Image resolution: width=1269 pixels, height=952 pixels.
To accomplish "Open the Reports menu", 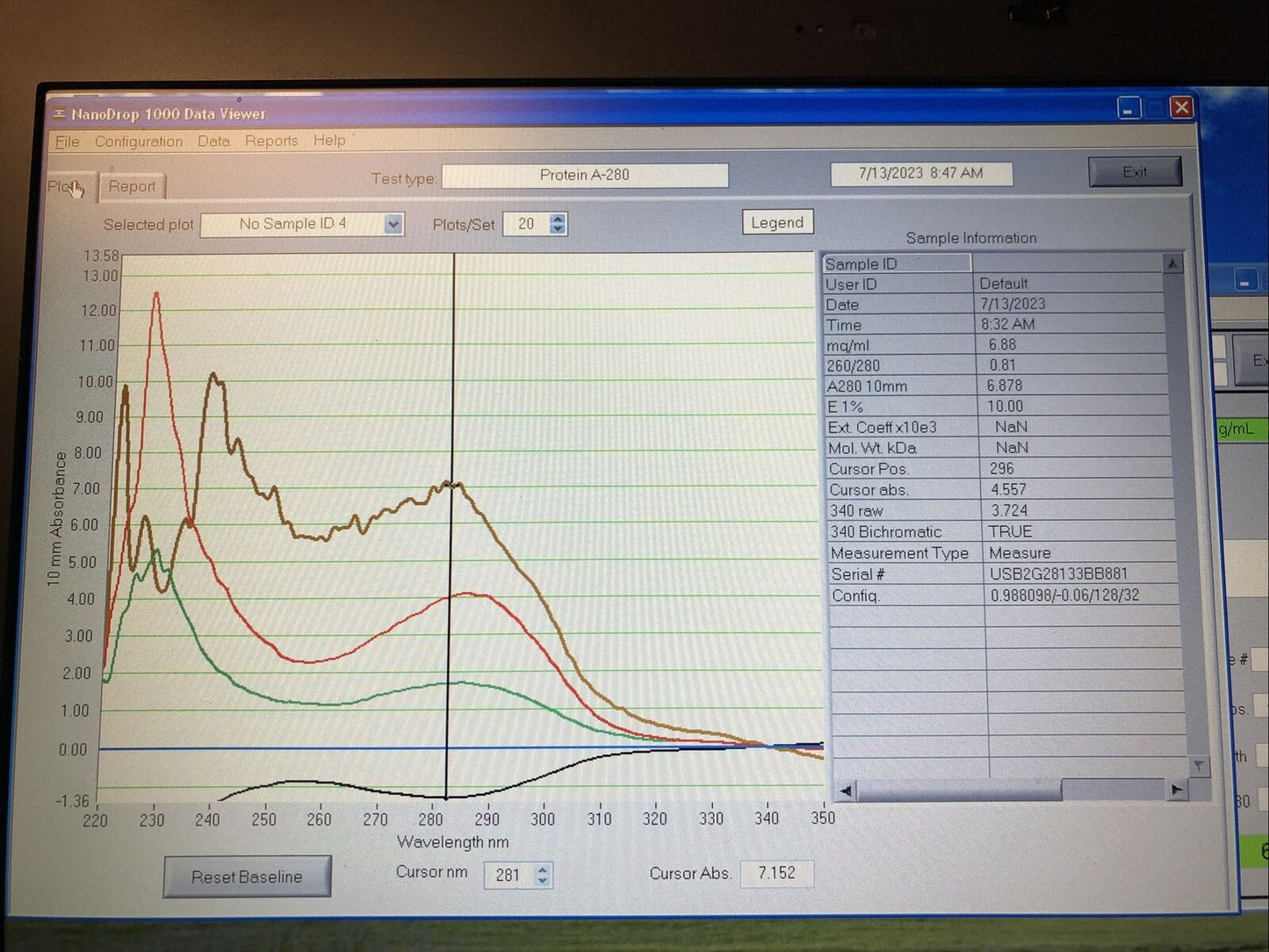I will point(271,141).
